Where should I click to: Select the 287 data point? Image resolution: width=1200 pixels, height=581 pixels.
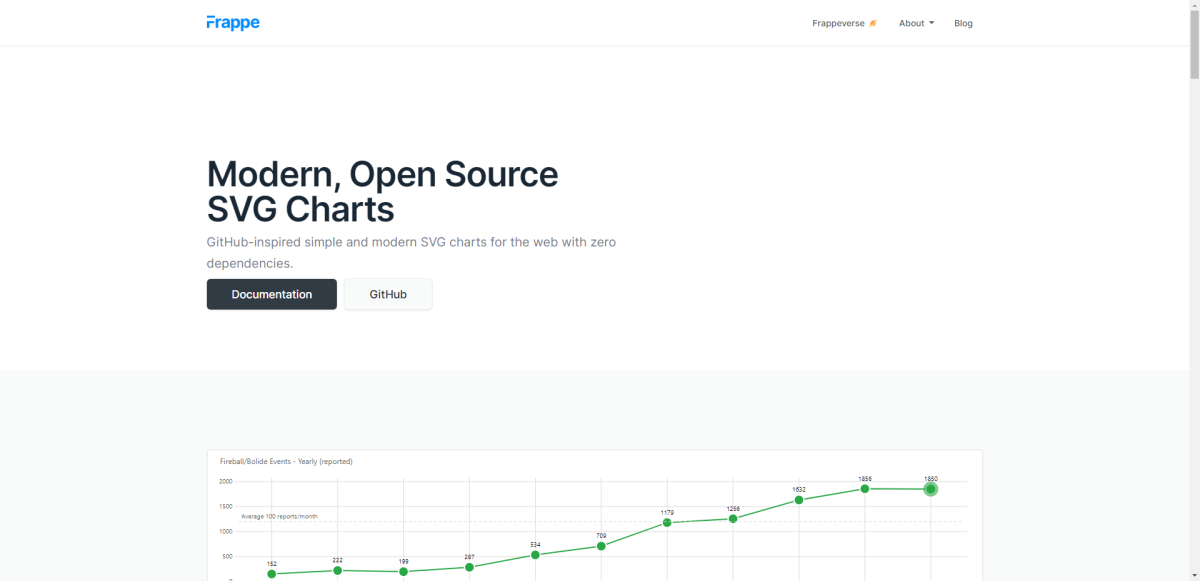(469, 567)
